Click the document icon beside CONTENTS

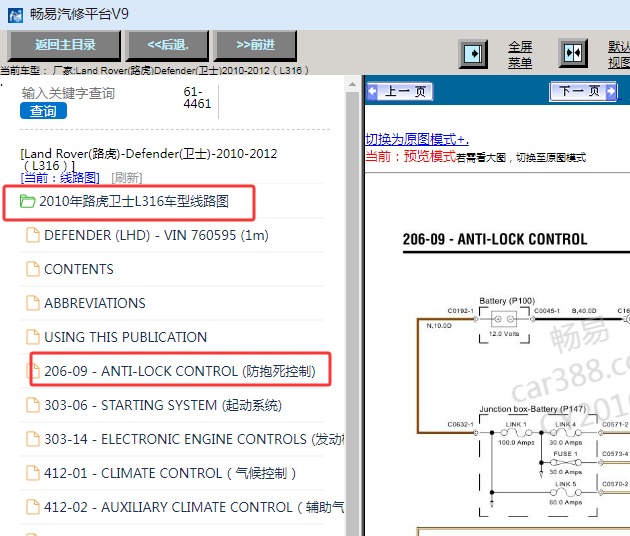coord(33,269)
